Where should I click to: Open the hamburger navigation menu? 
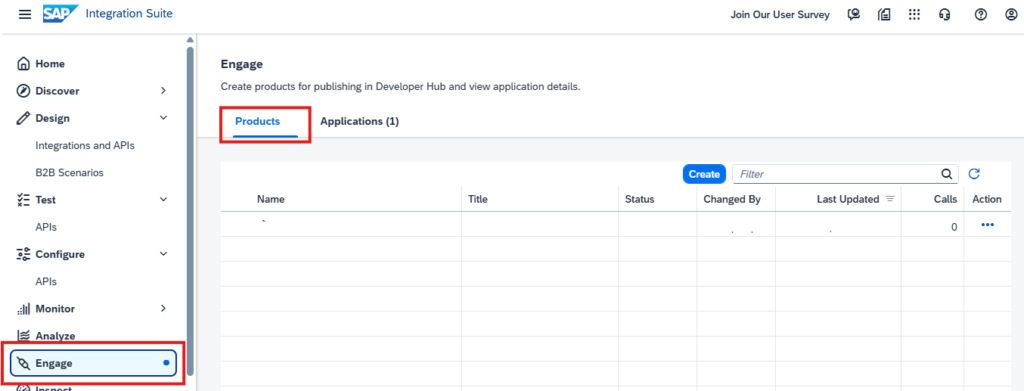click(x=25, y=14)
